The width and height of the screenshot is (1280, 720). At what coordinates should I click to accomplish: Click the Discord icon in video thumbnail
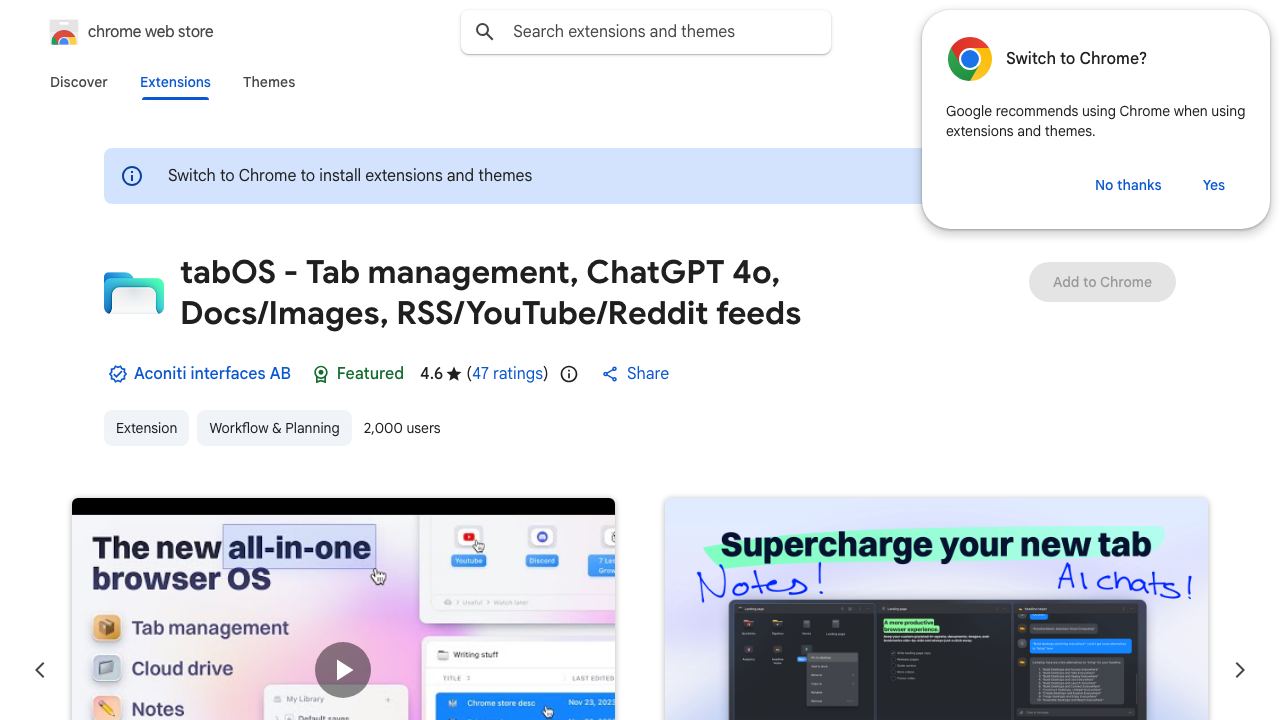point(542,538)
